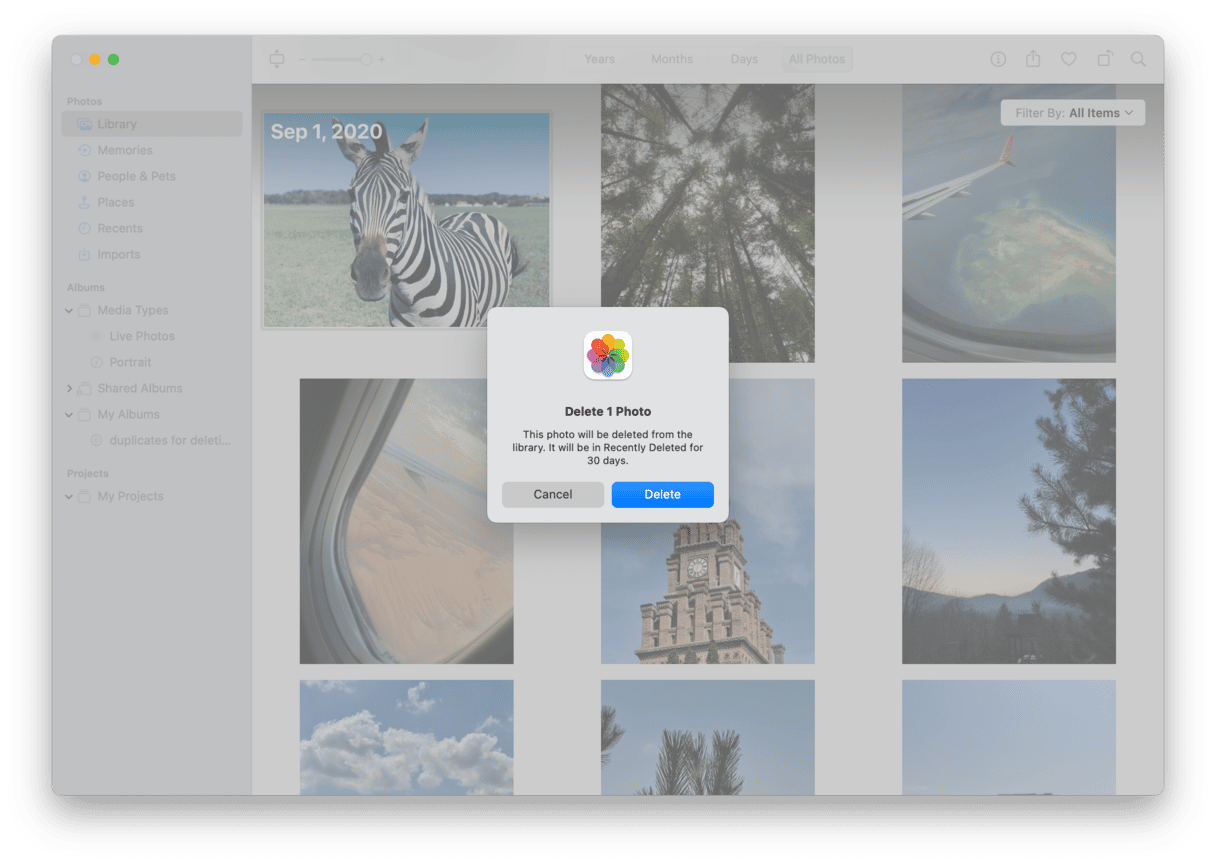1216x864 pixels.
Task: Click the Favorite heart icon
Action: 1068,59
